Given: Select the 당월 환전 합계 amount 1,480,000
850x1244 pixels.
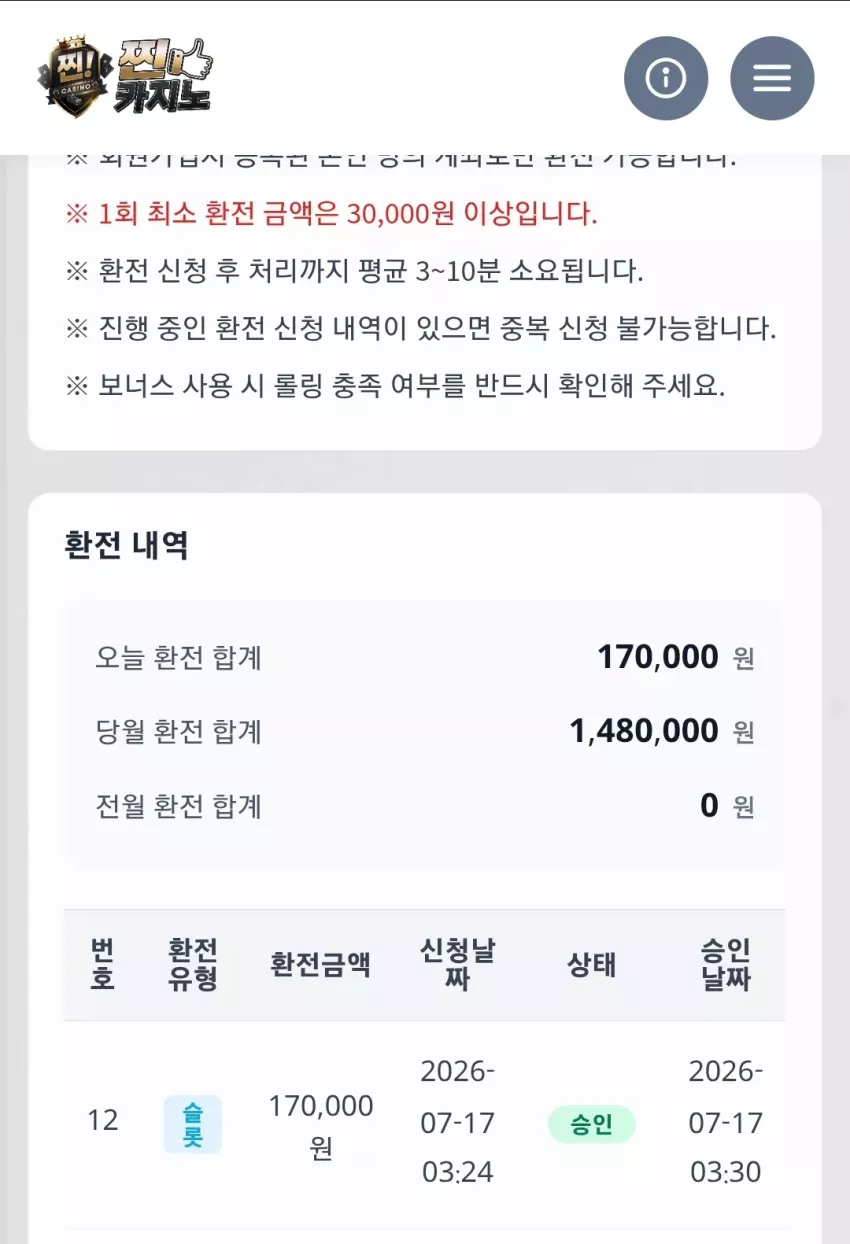Looking at the screenshot, I should pos(644,731).
